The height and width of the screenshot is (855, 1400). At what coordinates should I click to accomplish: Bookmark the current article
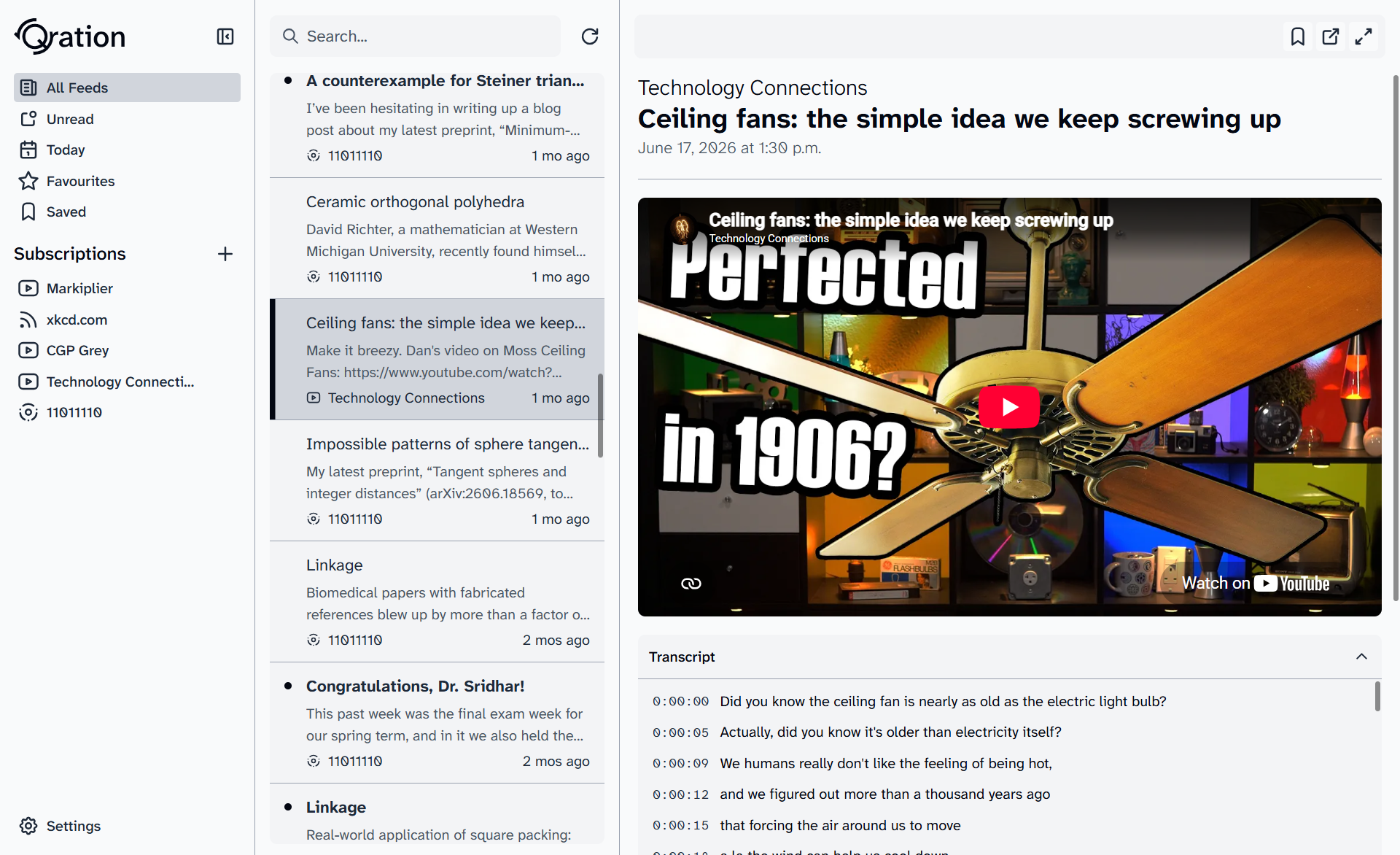(x=1298, y=36)
